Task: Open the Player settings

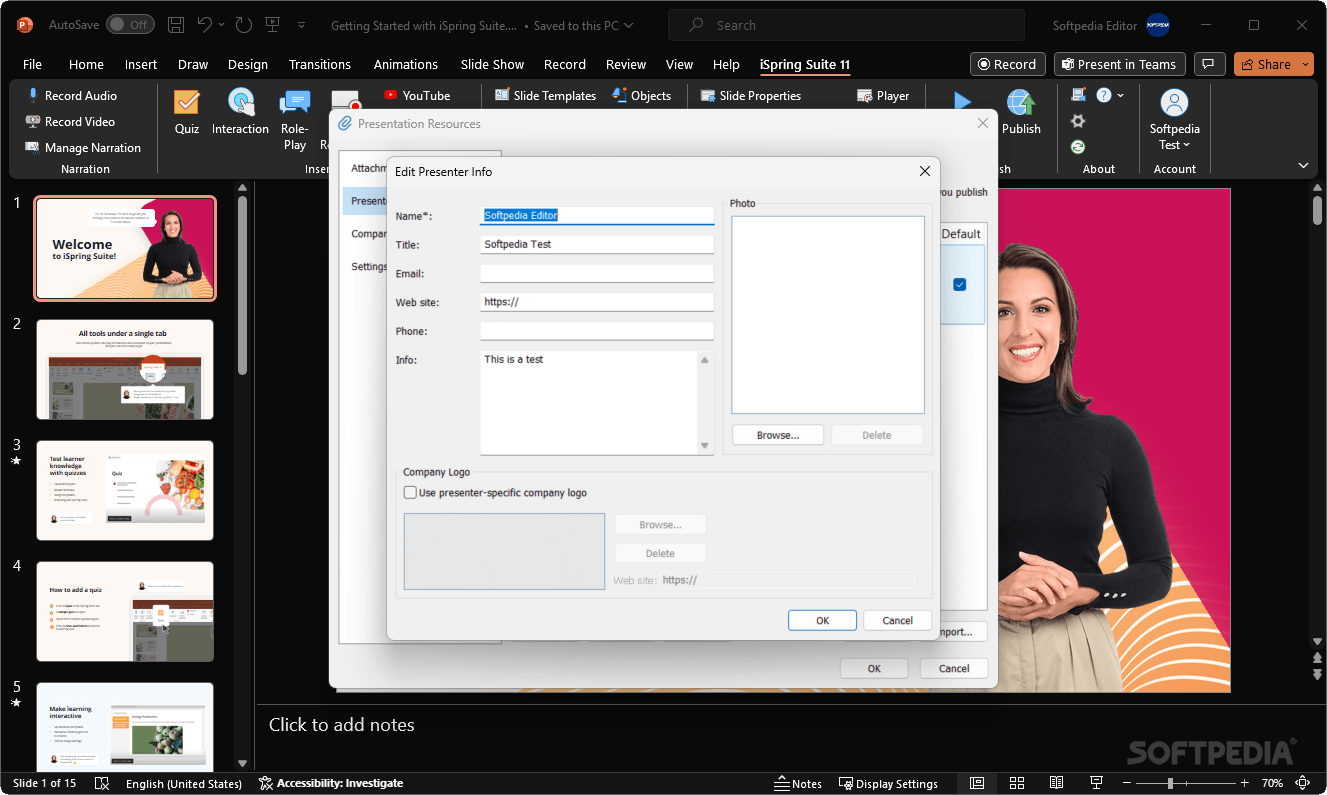Action: tap(883, 96)
